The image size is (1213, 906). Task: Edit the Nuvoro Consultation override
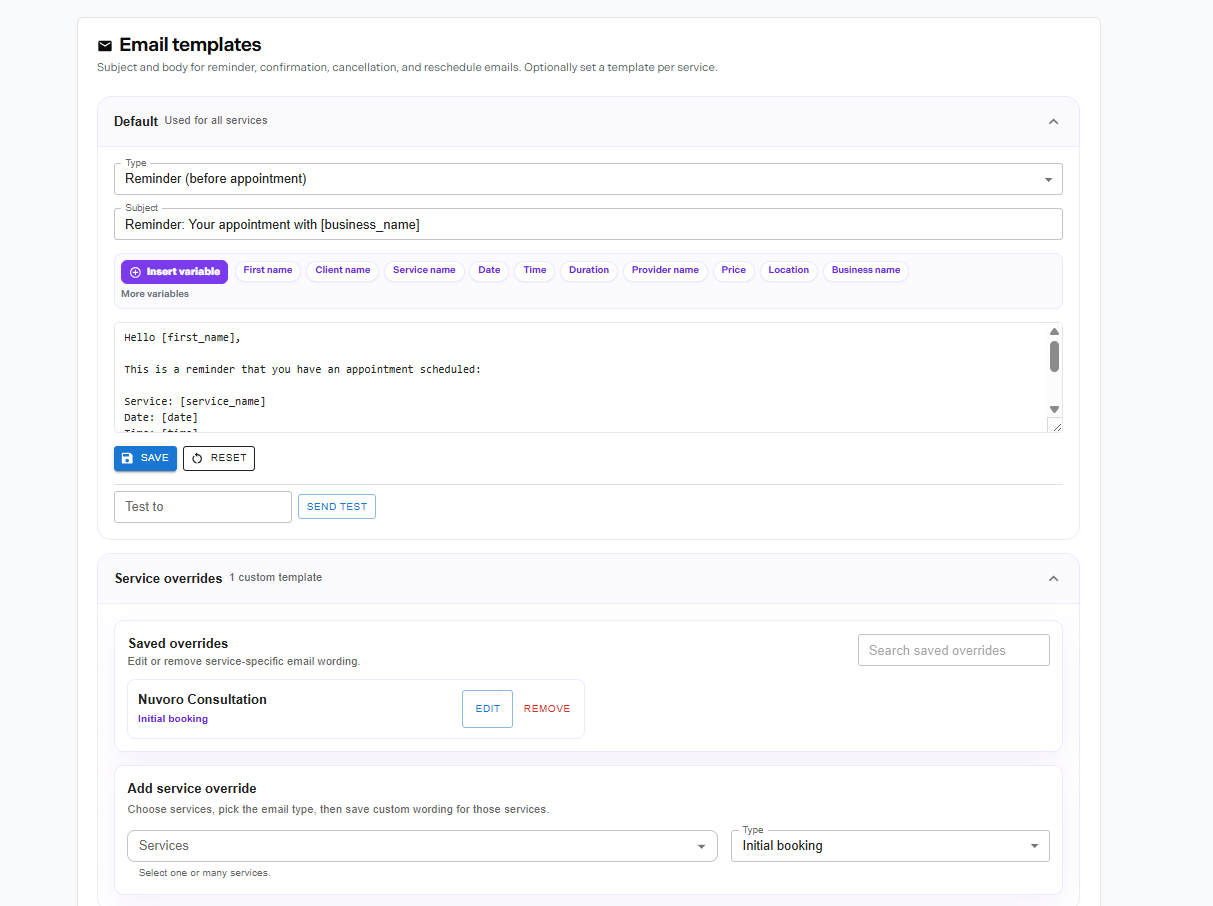[487, 709]
